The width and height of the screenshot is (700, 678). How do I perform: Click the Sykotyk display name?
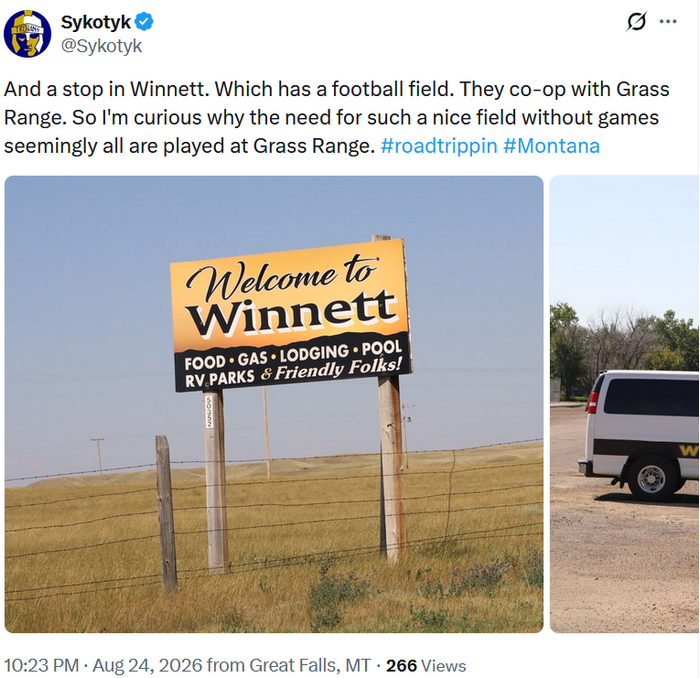(x=96, y=22)
